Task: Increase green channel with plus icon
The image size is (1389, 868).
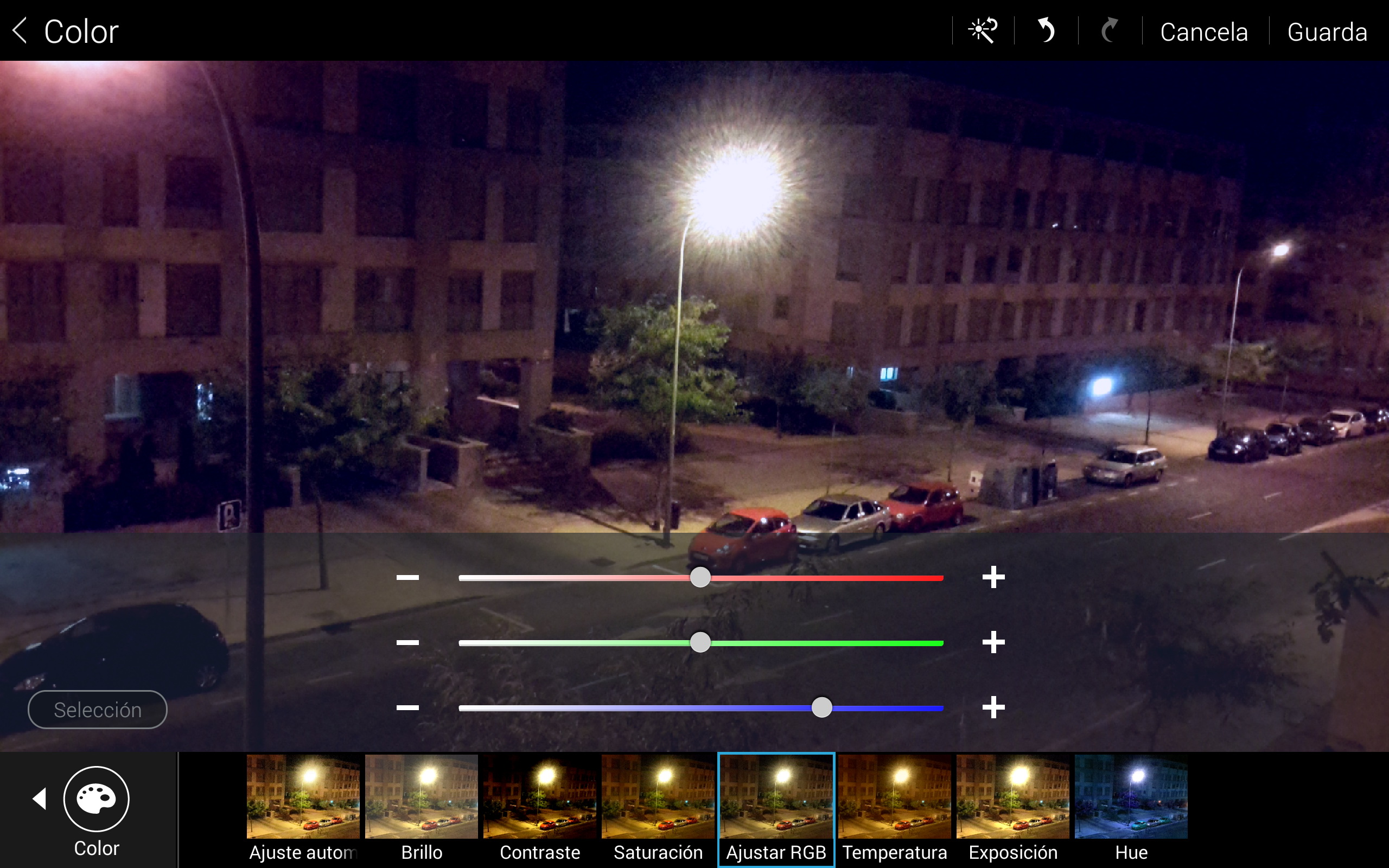Action: pyautogui.click(x=993, y=642)
